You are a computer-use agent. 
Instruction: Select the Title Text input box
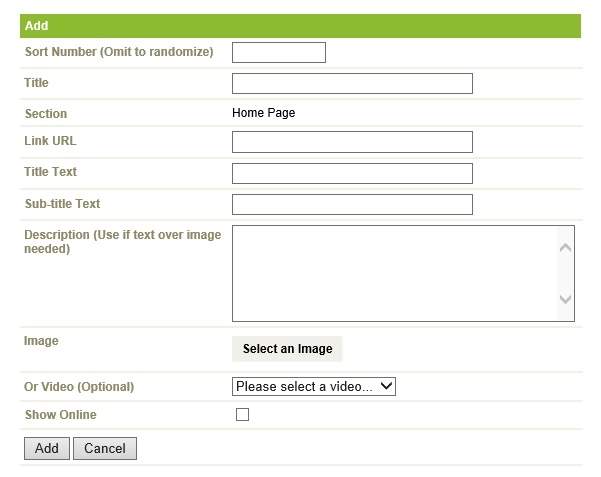pyautogui.click(x=352, y=174)
